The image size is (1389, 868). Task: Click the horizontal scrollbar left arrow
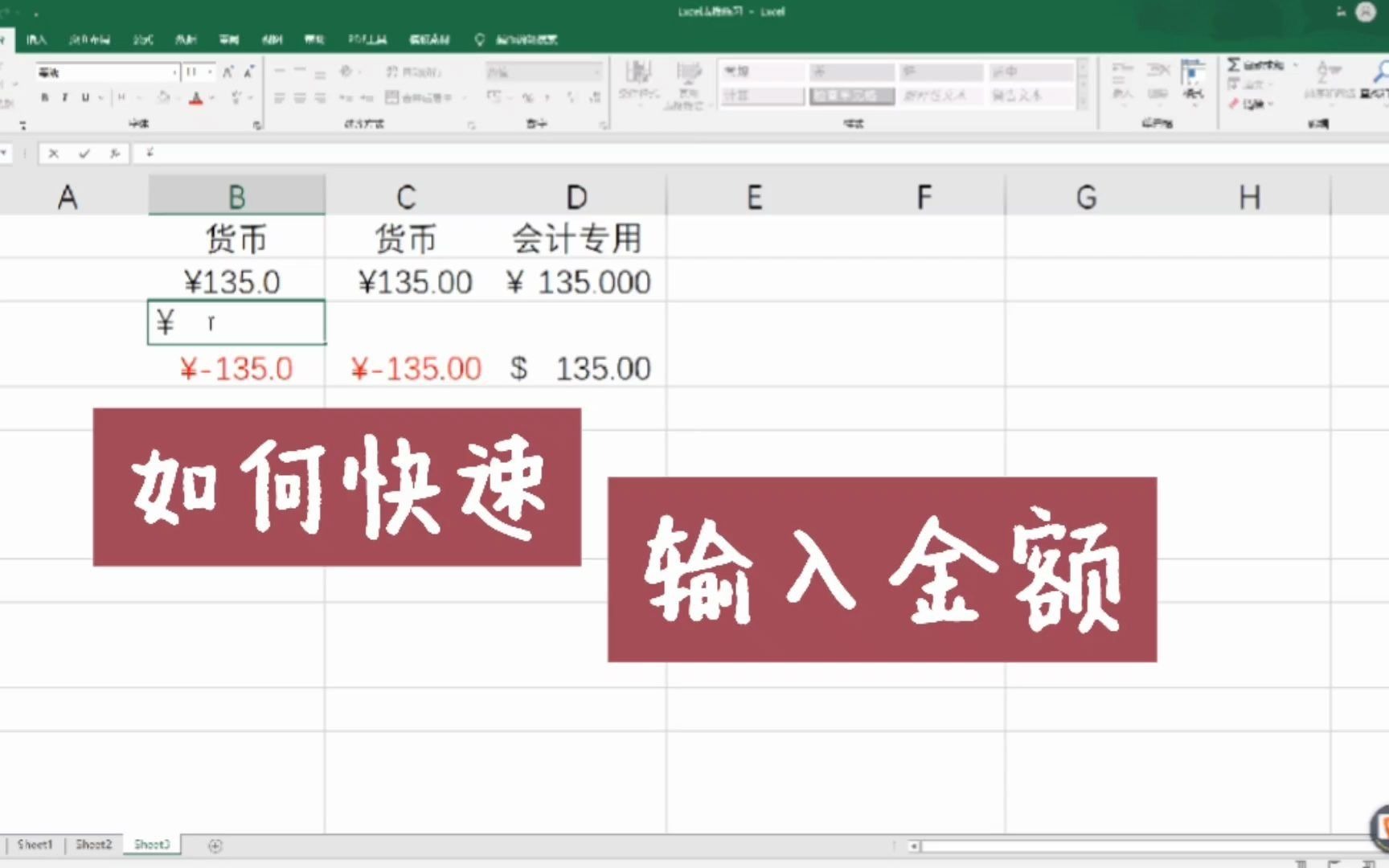[914, 845]
